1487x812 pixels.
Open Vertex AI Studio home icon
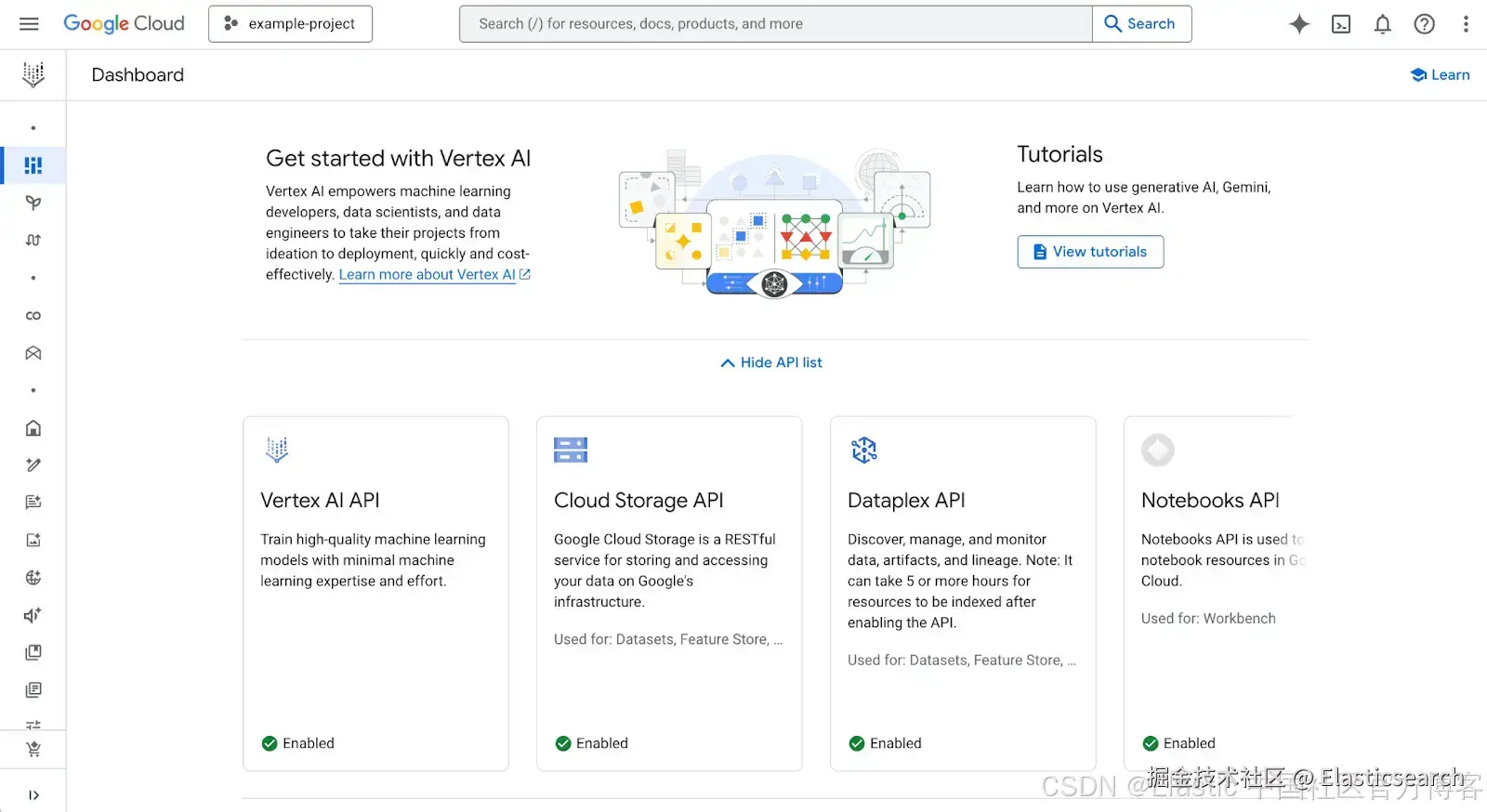pyautogui.click(x=33, y=428)
